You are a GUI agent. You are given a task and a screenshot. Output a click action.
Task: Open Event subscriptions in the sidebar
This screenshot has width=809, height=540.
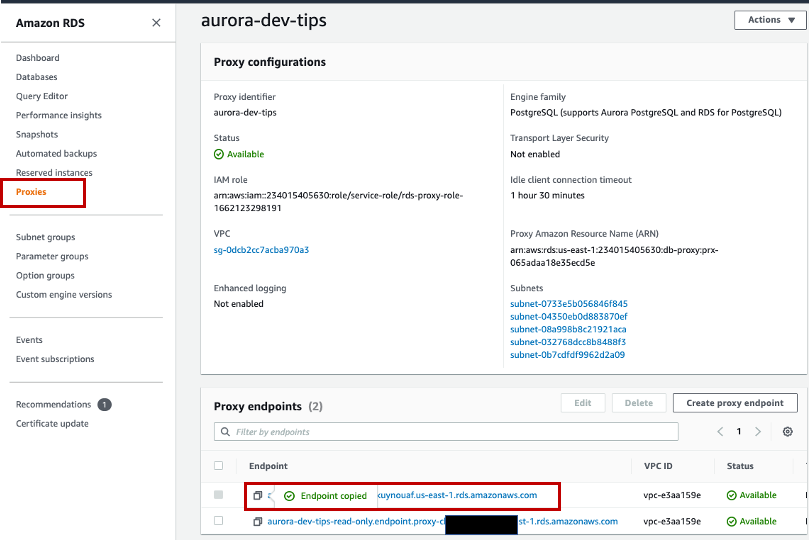(x=55, y=359)
